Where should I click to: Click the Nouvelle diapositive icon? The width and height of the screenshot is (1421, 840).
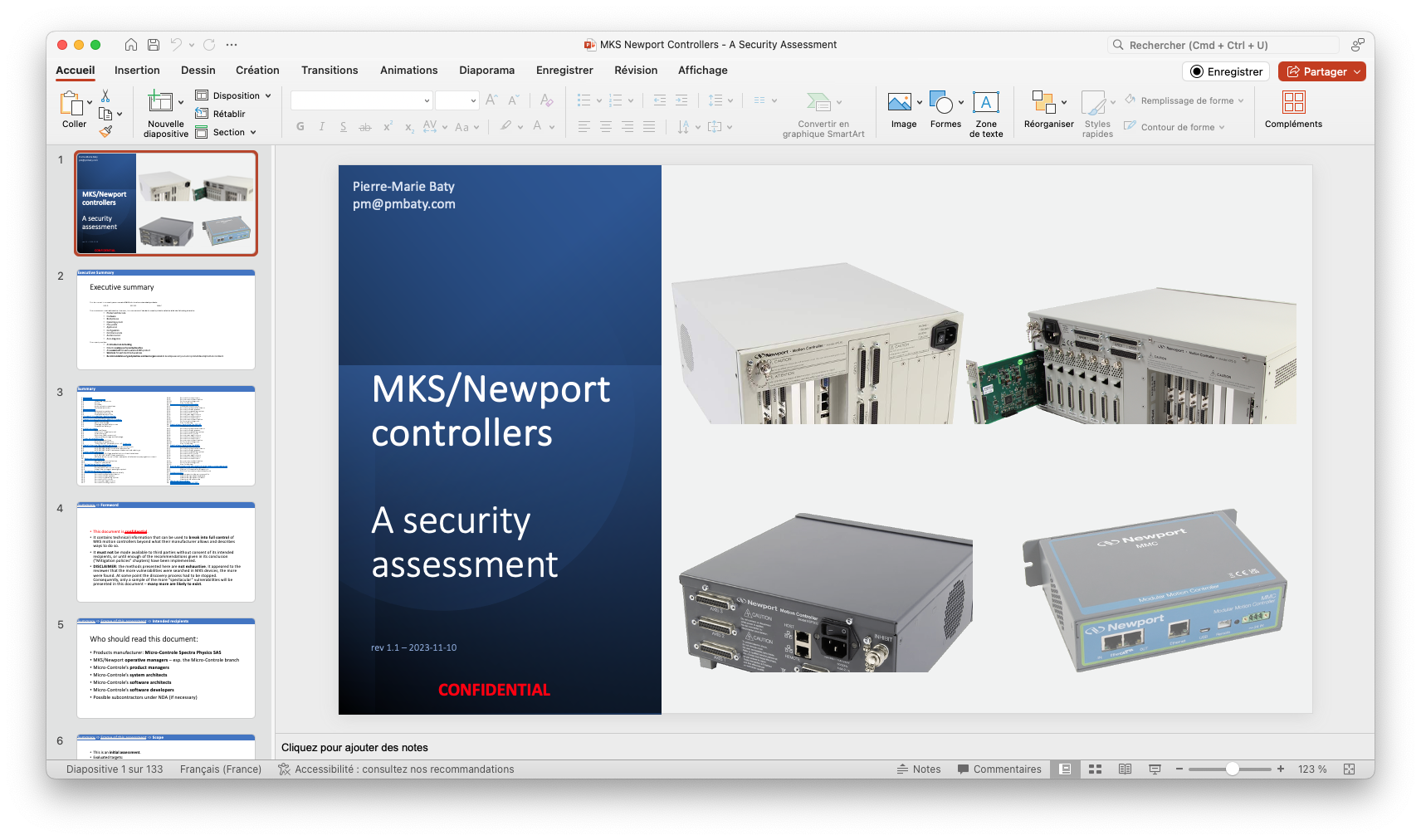(160, 103)
